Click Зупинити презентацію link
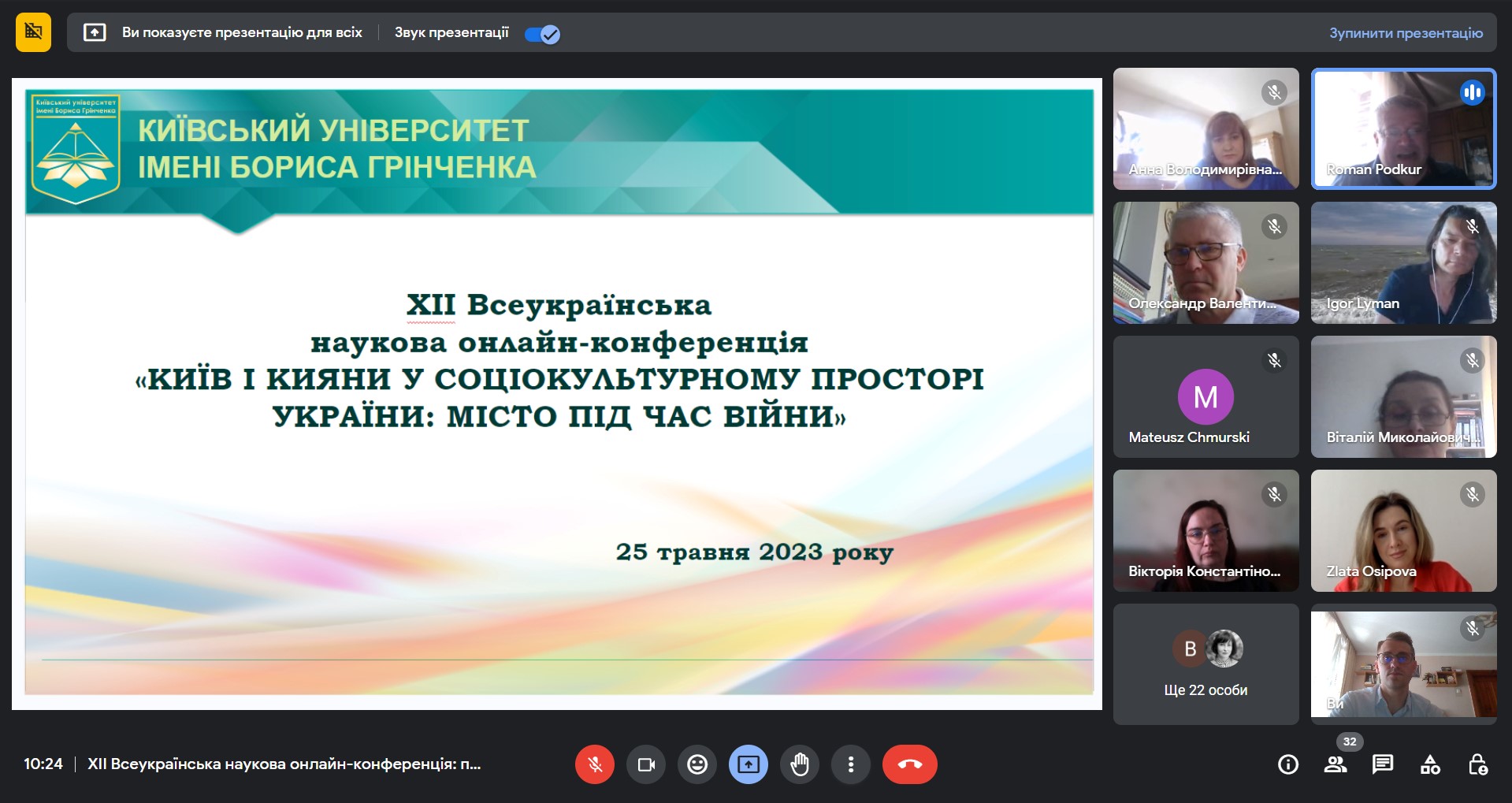The width and height of the screenshot is (1512, 803). (x=1406, y=33)
